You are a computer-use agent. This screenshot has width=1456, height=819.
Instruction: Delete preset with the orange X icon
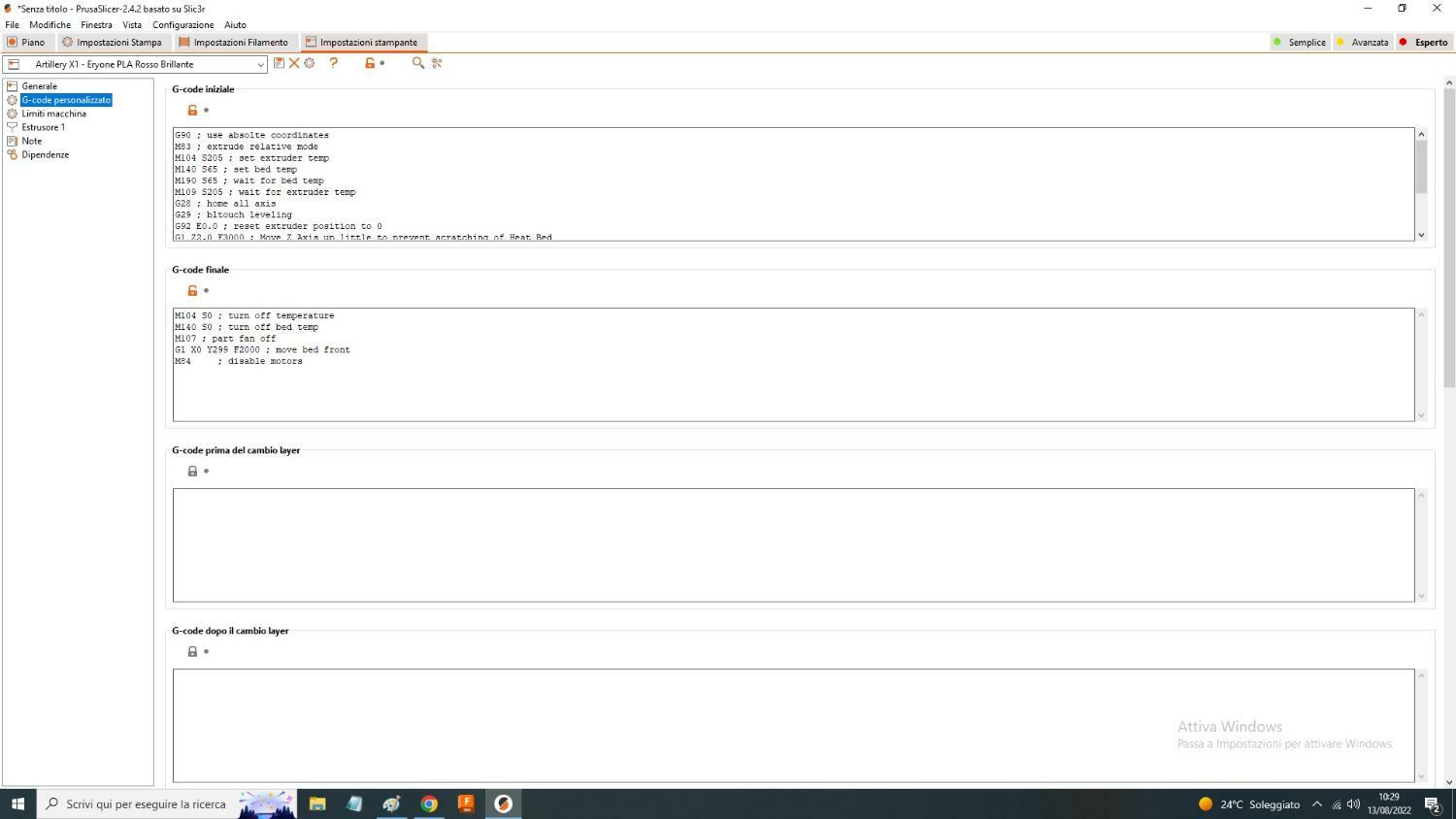pyautogui.click(x=294, y=63)
